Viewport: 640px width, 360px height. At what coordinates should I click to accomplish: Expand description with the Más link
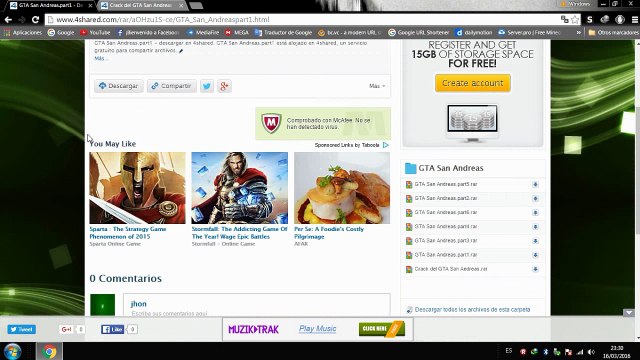[x=100, y=58]
